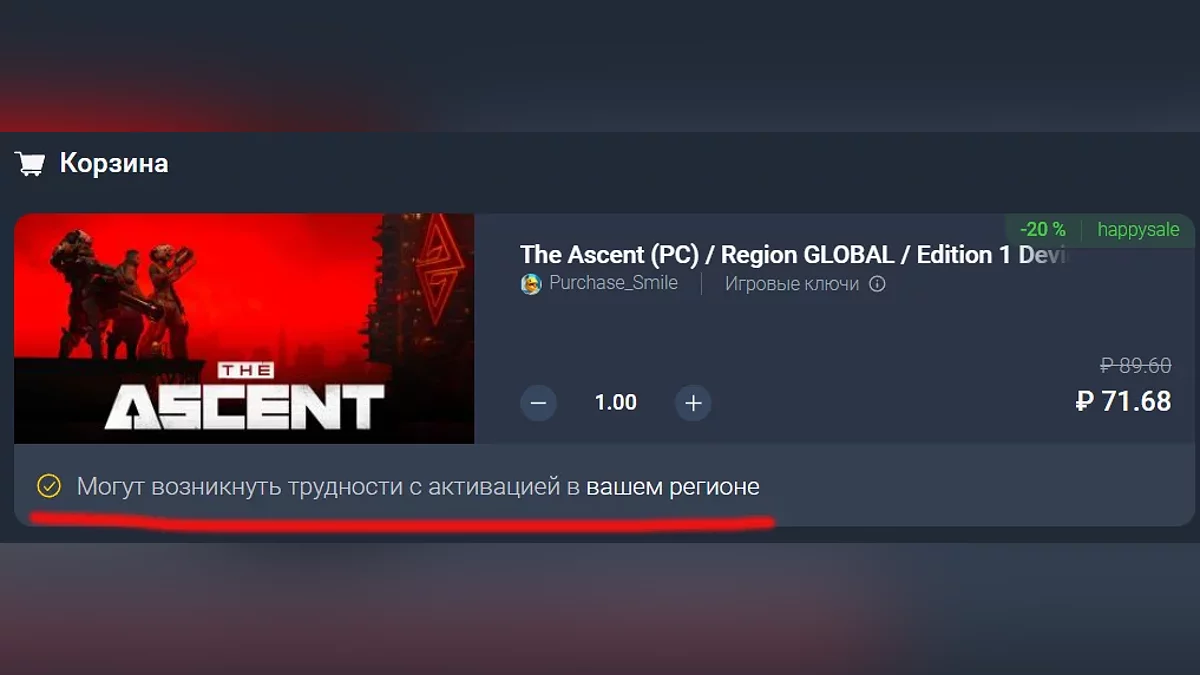Click the happysale promo code tag
The width and height of the screenshot is (1200, 675).
[x=1138, y=230]
